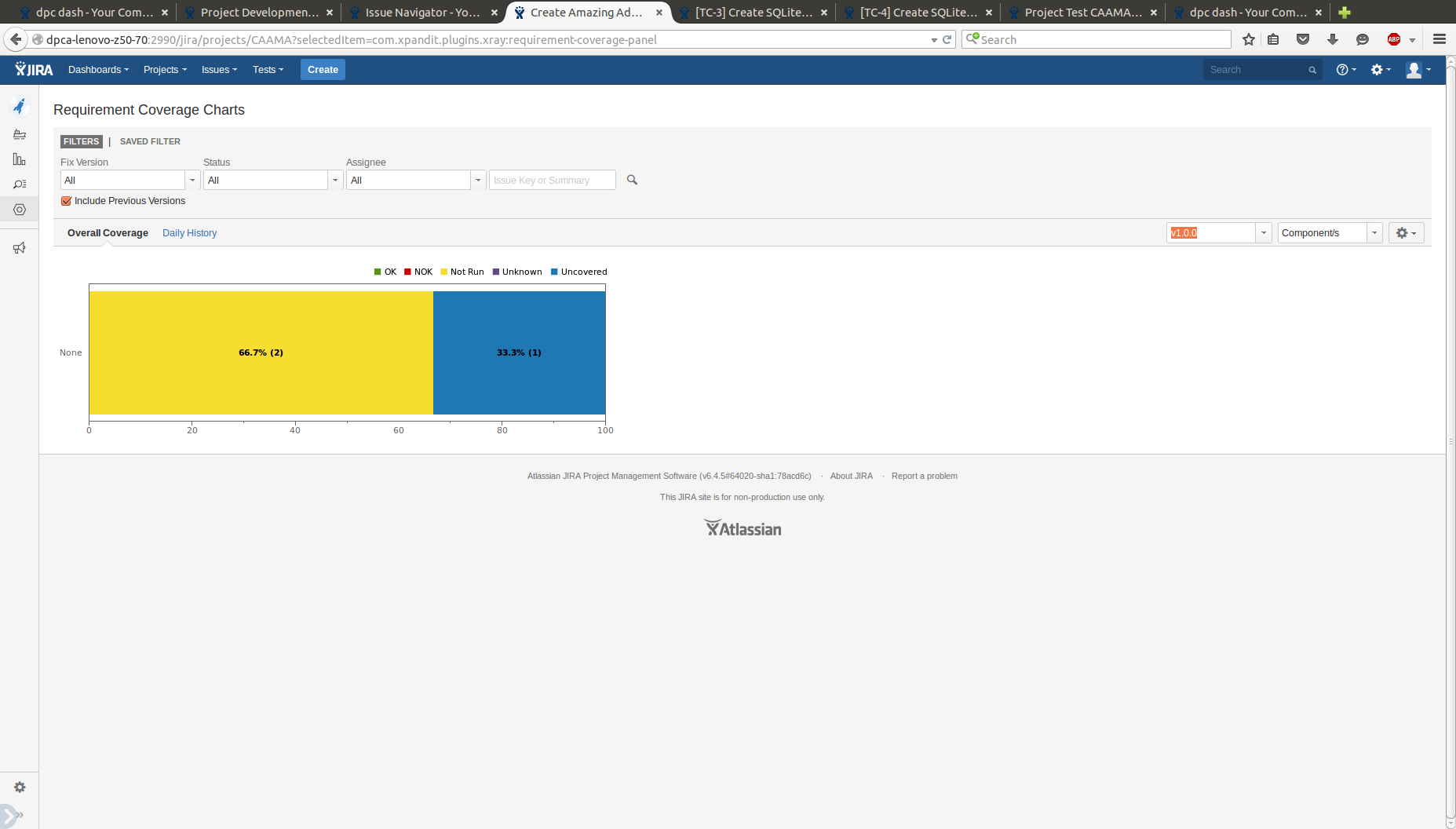Switch to the Overall Coverage tab
Screen dimensions: 1456x829
point(108,233)
